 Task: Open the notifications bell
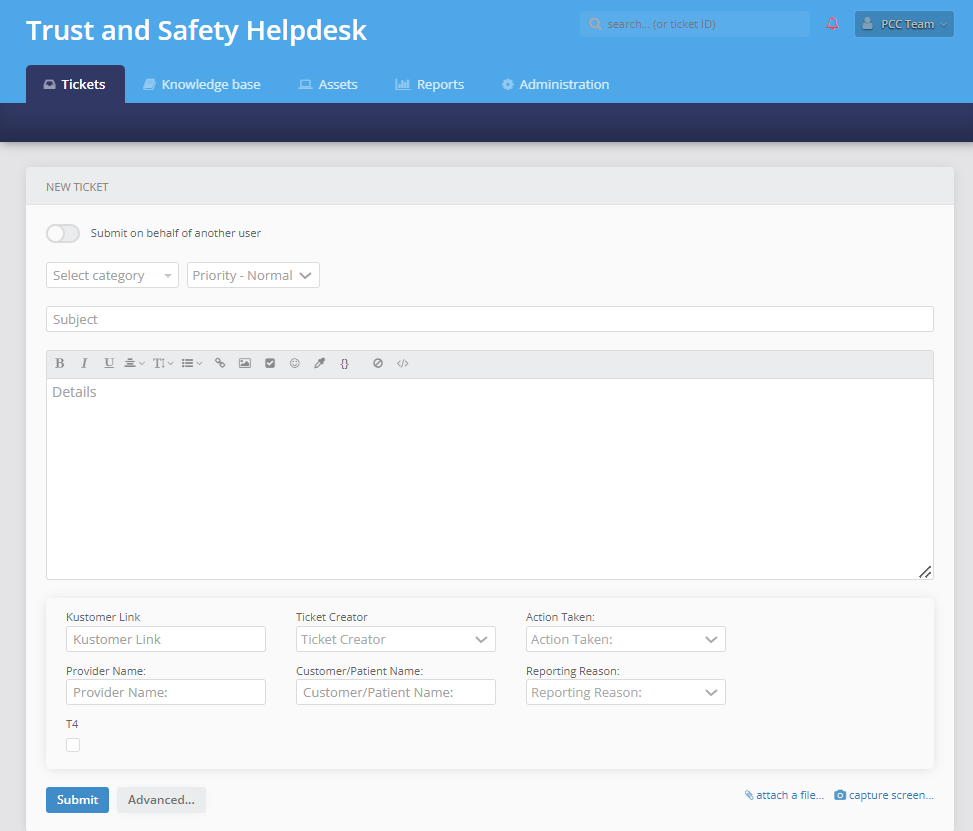832,24
